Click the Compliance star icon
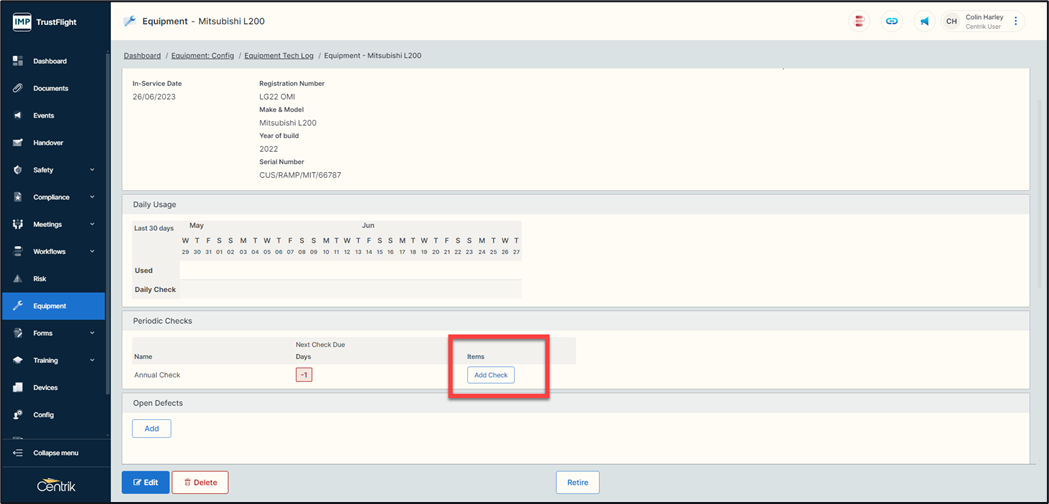Screen dimensions: 1049x504 [x=18, y=197]
